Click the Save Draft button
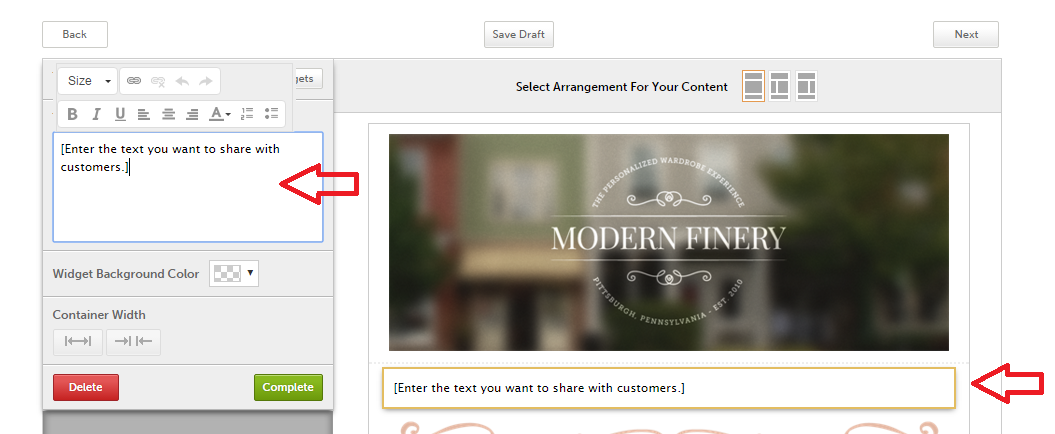Screen dimensions: 1055x434 (519, 34)
